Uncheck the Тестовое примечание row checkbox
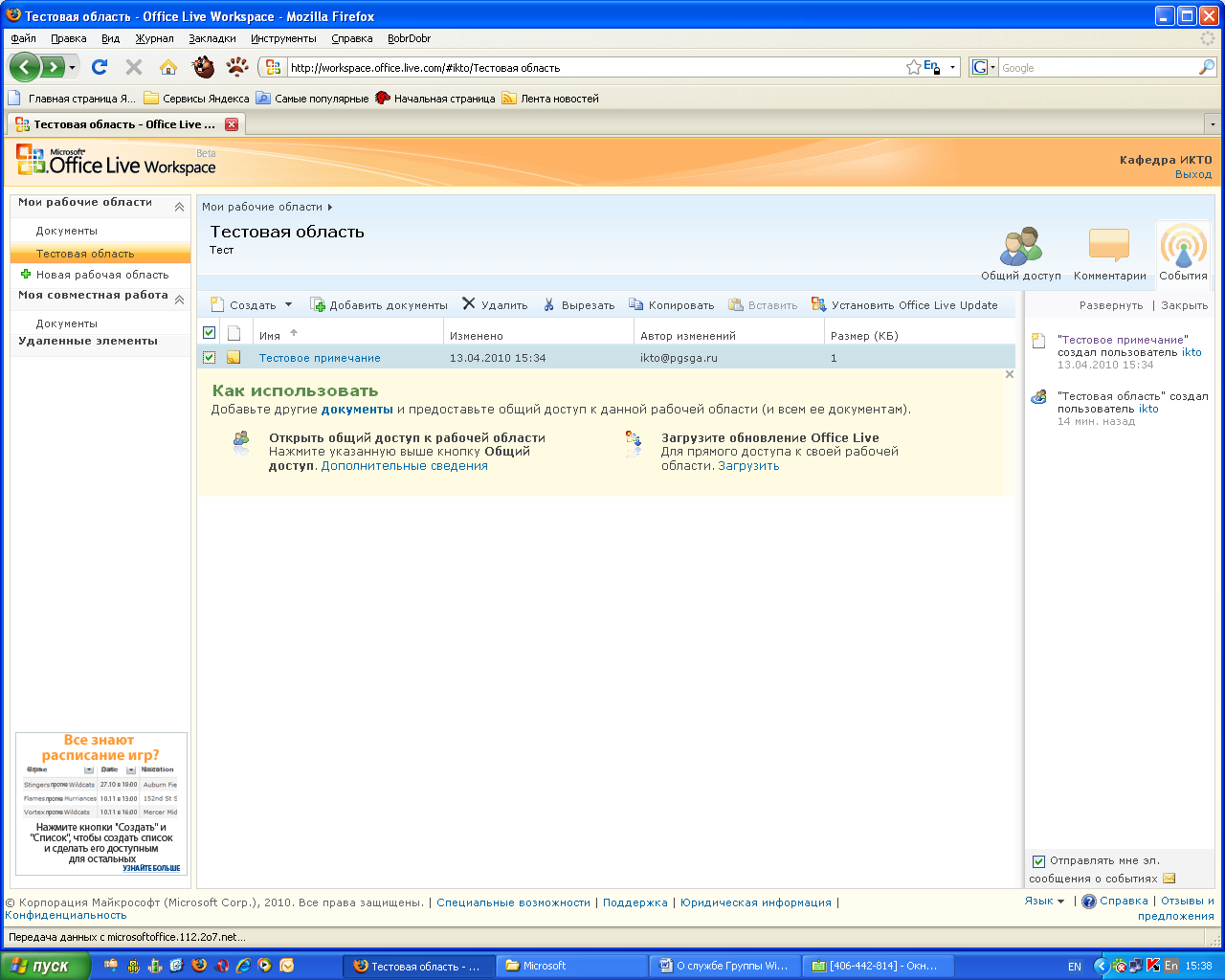Viewport: 1225px width, 980px height. 209,358
